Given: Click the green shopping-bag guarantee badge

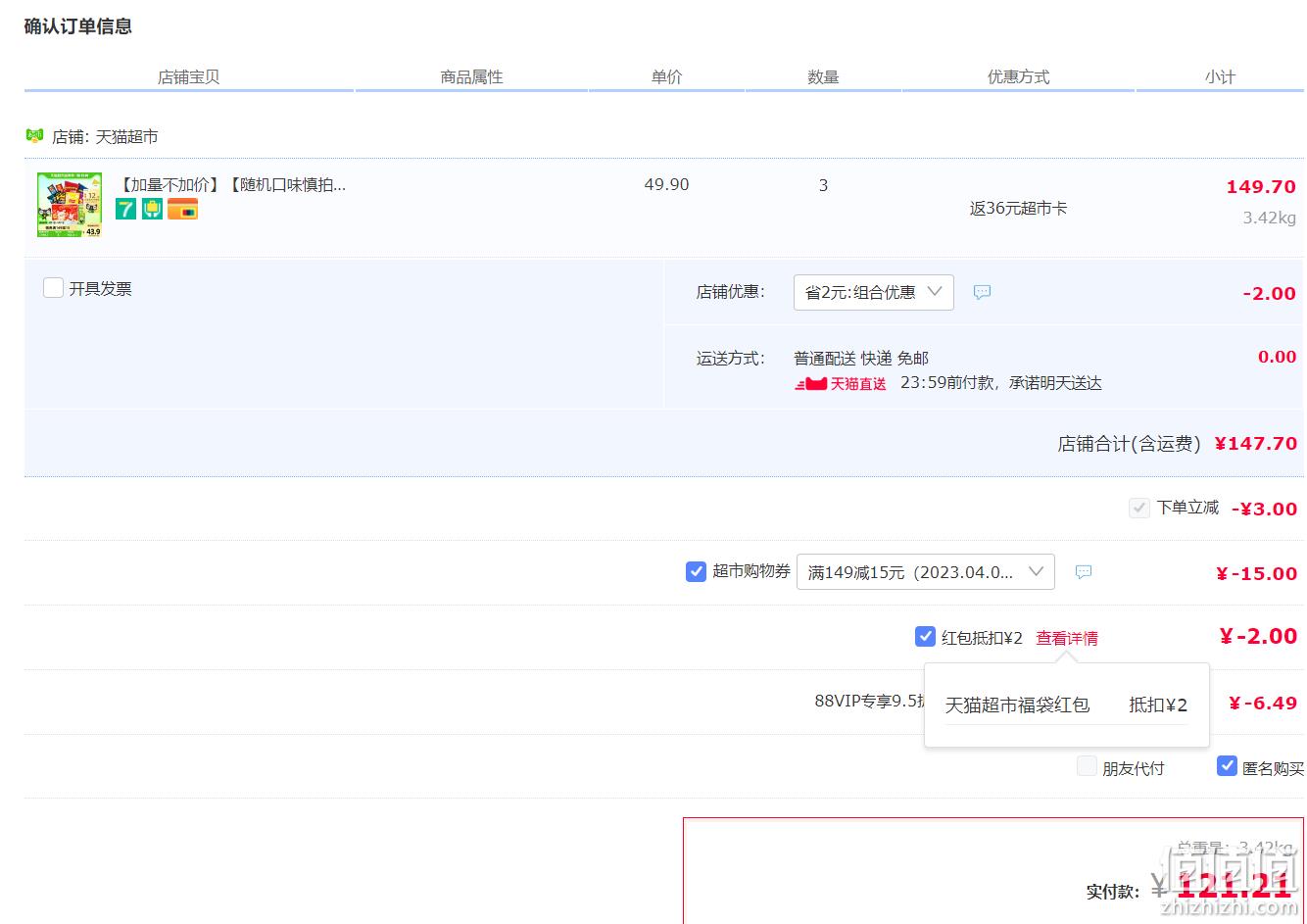Looking at the screenshot, I should point(152,209).
